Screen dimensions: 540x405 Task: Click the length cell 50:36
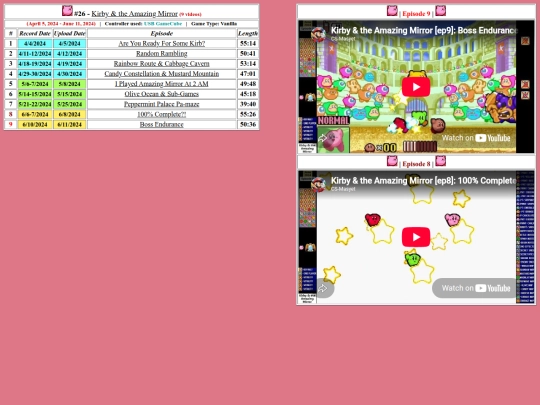coord(248,124)
